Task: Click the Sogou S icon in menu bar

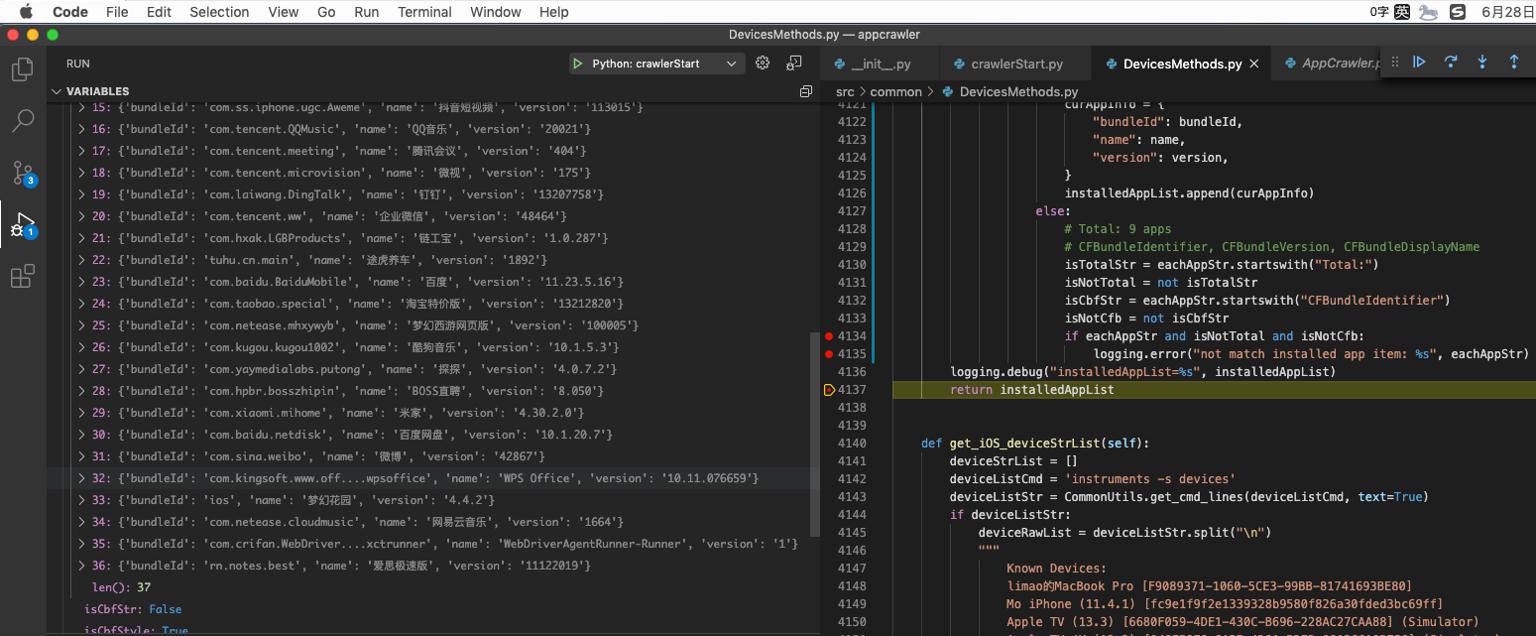Action: click(1458, 12)
